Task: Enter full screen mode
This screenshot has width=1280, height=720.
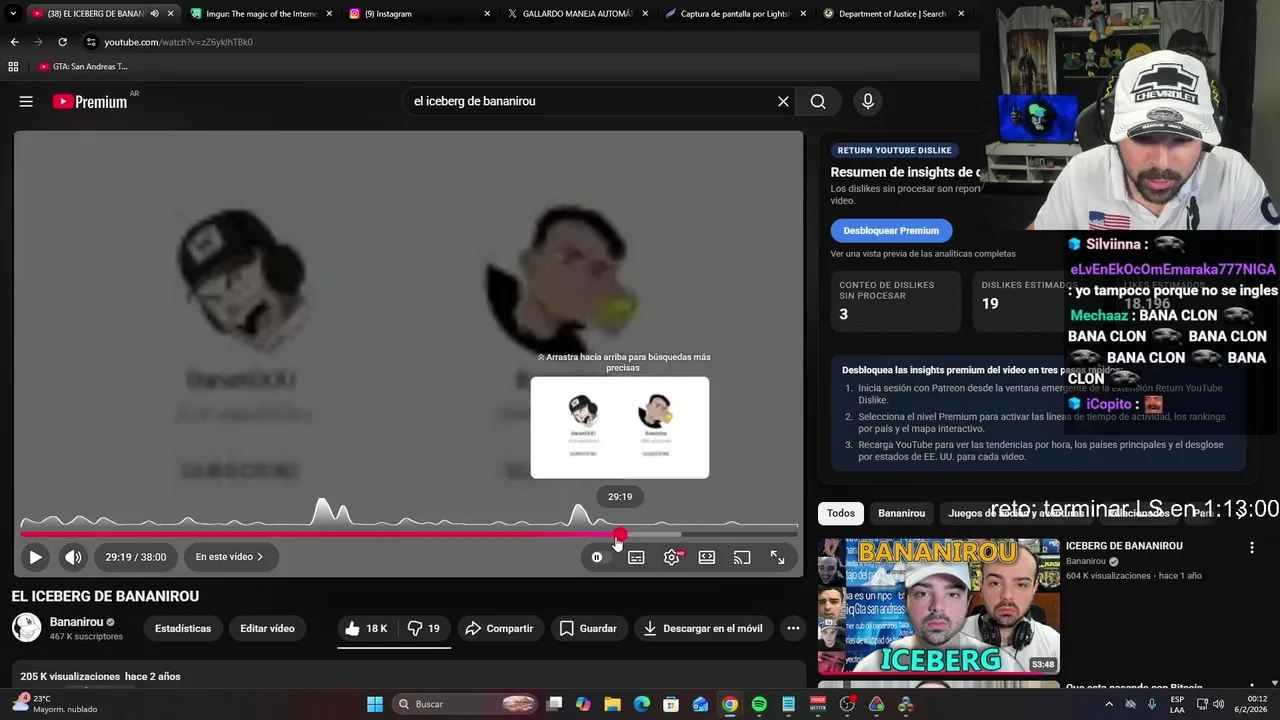Action: coord(777,557)
